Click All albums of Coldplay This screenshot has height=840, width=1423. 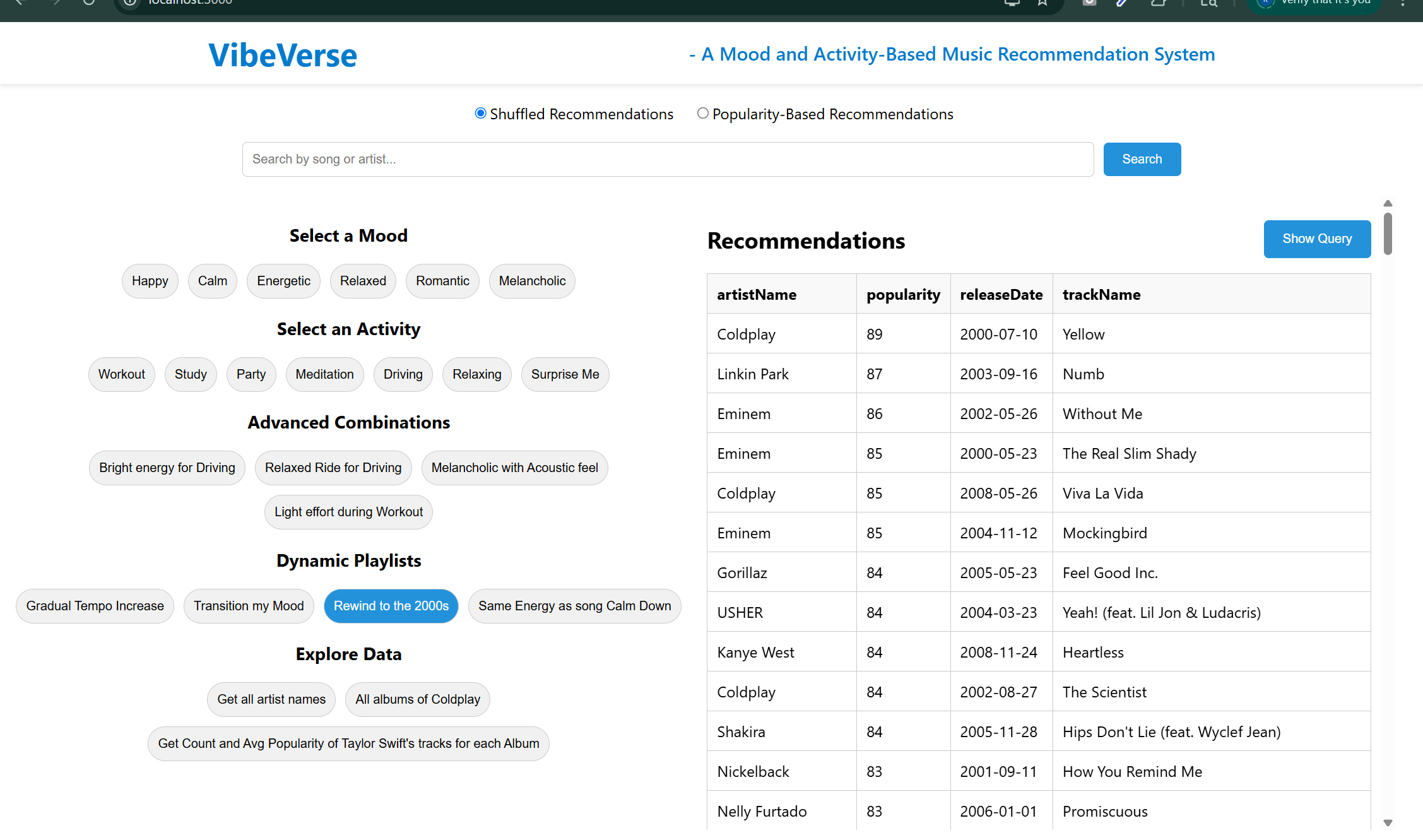coord(417,699)
